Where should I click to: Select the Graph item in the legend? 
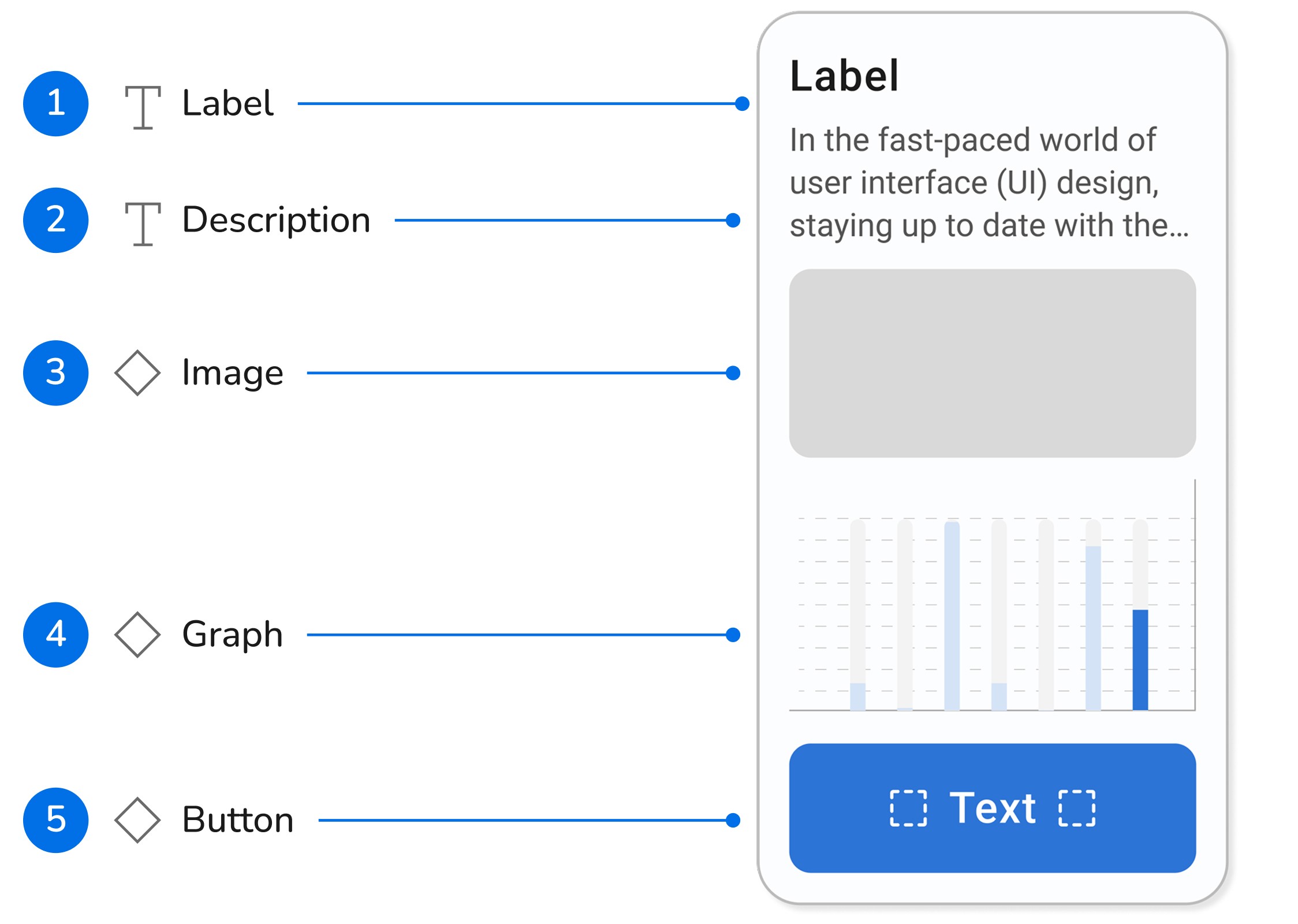232,635
